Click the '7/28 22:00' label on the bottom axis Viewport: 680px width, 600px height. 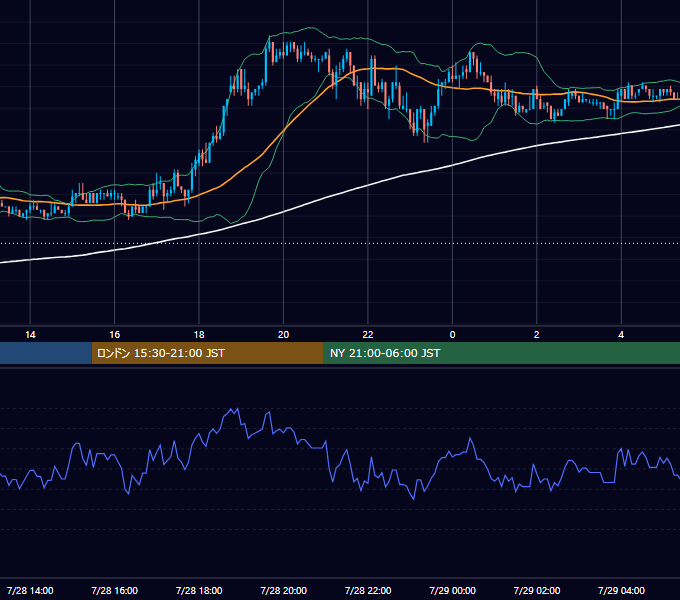pos(368,590)
